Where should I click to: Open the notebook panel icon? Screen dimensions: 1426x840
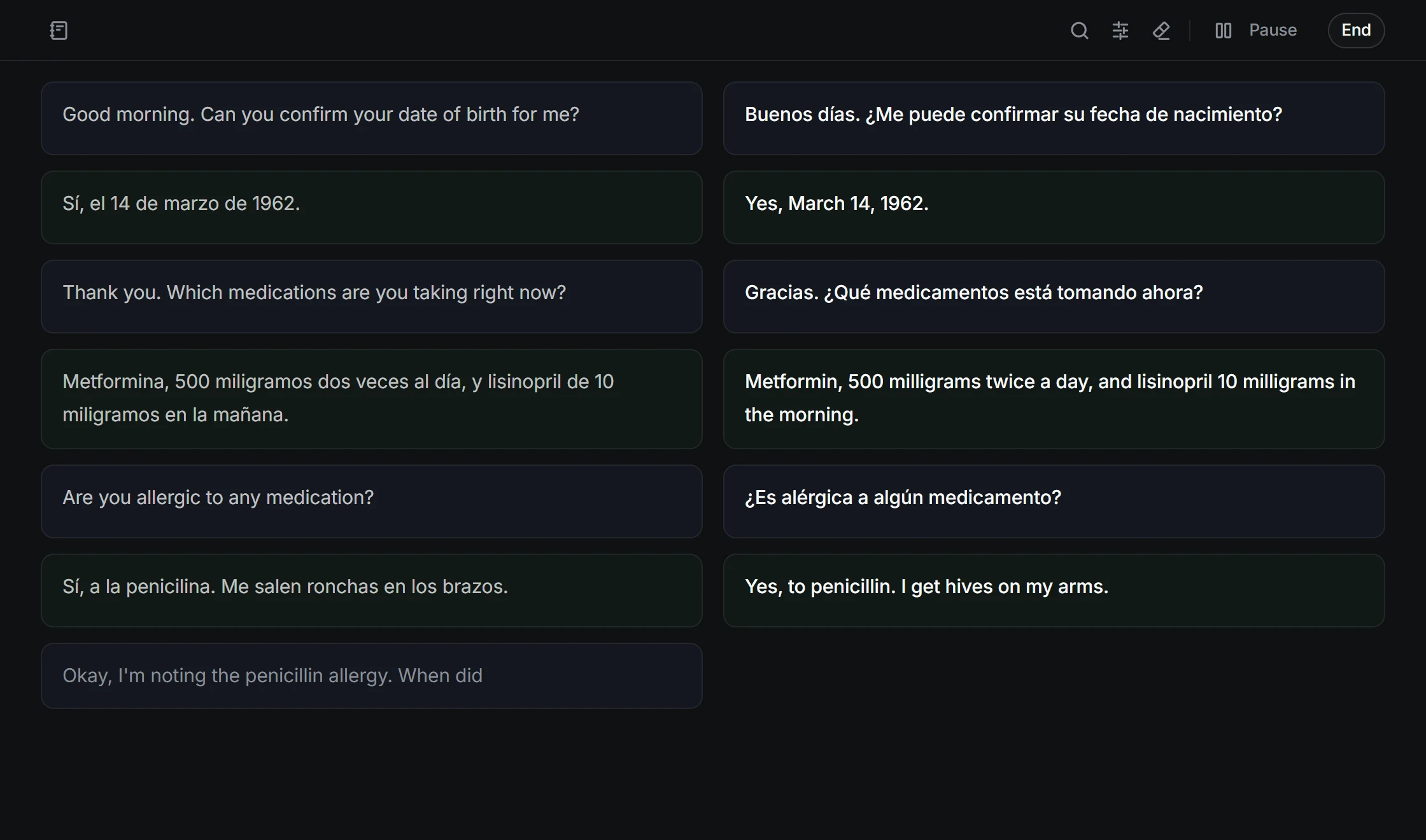click(x=59, y=31)
